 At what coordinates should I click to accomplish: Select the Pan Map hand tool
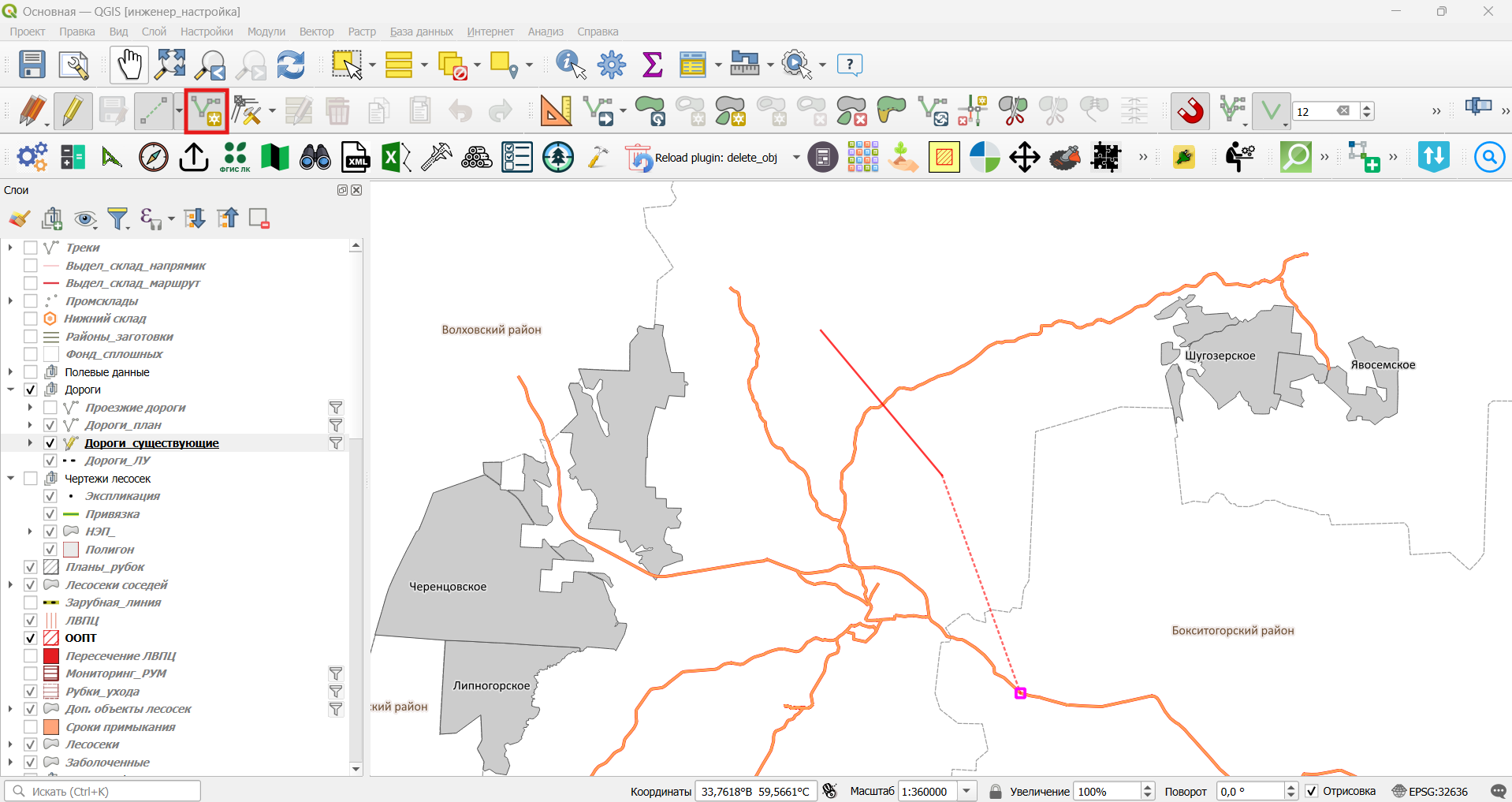point(128,65)
